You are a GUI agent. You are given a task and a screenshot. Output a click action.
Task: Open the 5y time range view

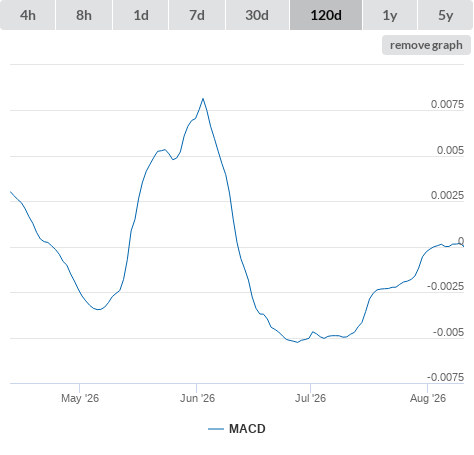445,15
